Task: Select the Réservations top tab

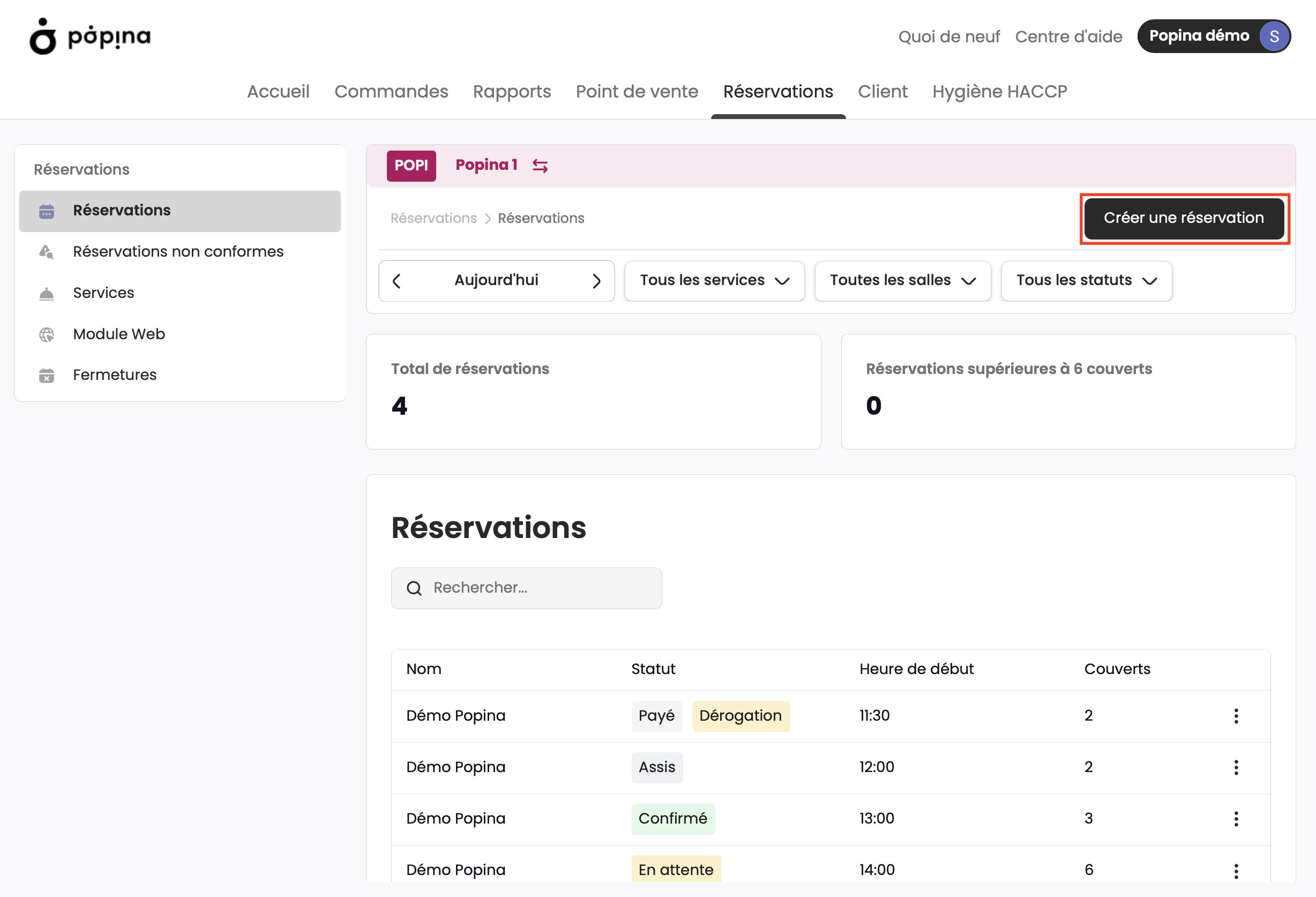Action: coord(778,91)
